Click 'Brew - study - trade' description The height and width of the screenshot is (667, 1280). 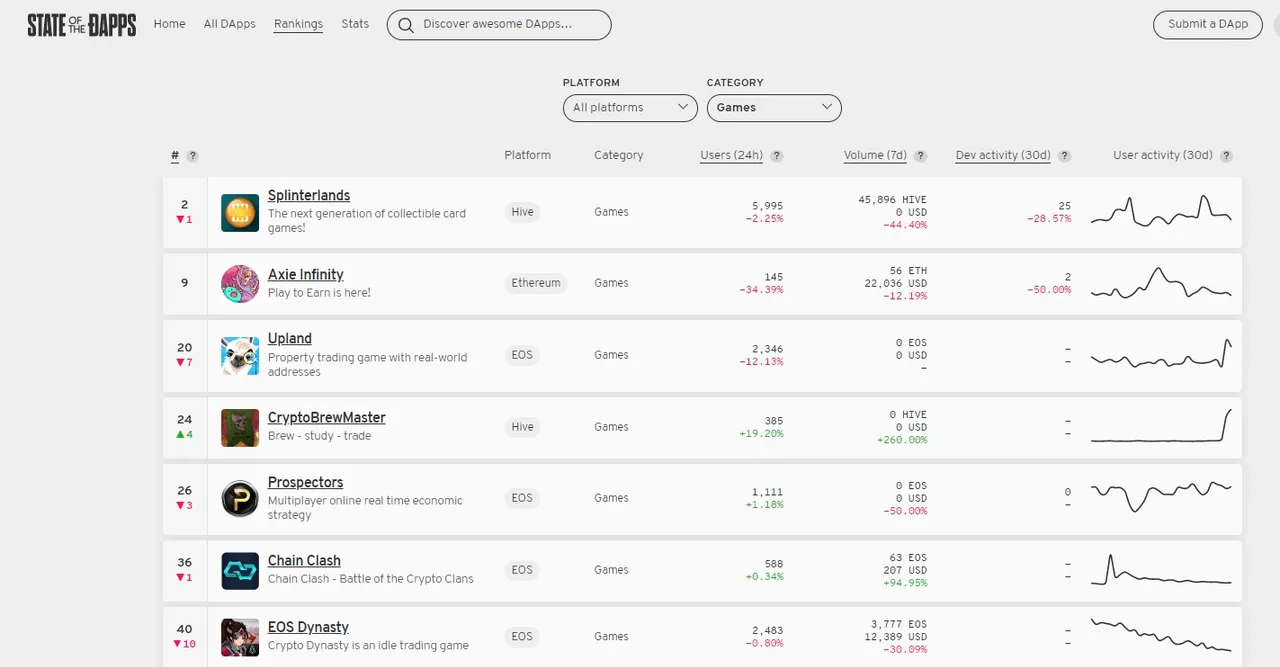[x=319, y=436]
